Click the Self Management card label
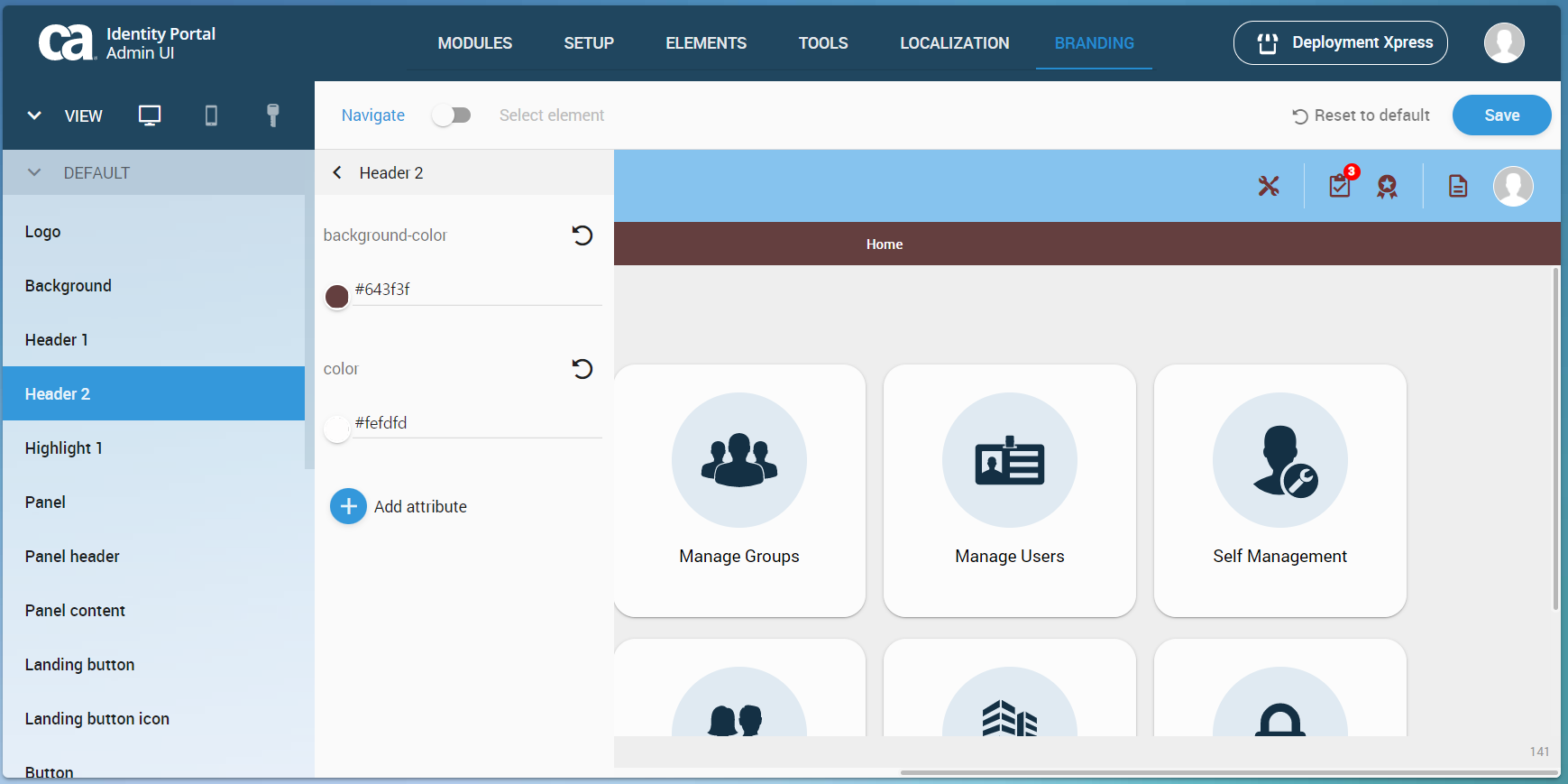The width and height of the screenshot is (1568, 784). (x=1280, y=557)
